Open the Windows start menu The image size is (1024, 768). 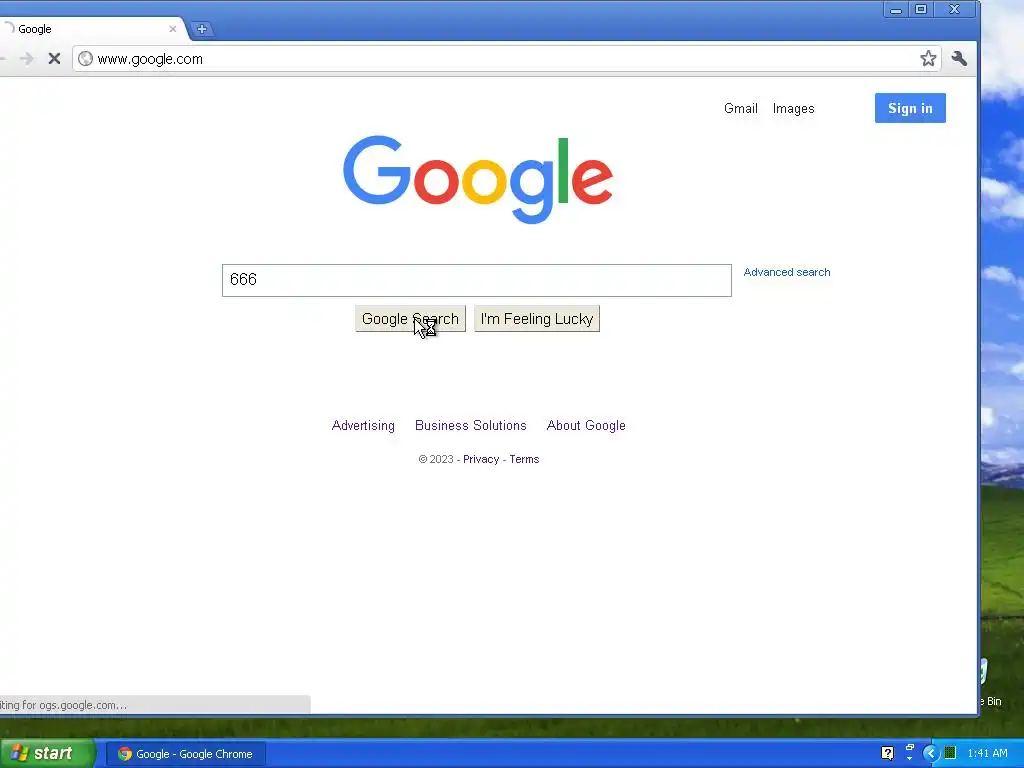[x=47, y=754]
